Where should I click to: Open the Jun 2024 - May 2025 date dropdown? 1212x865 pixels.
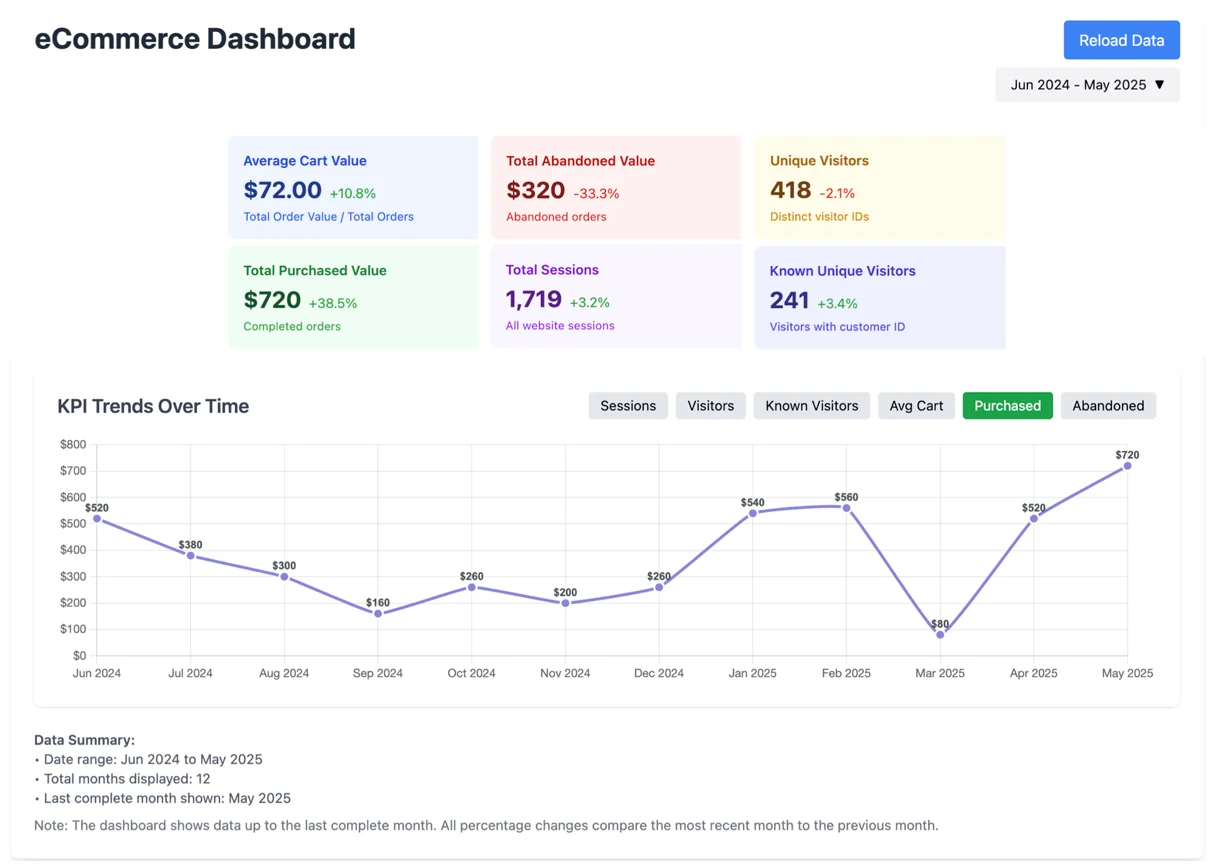(x=1087, y=85)
